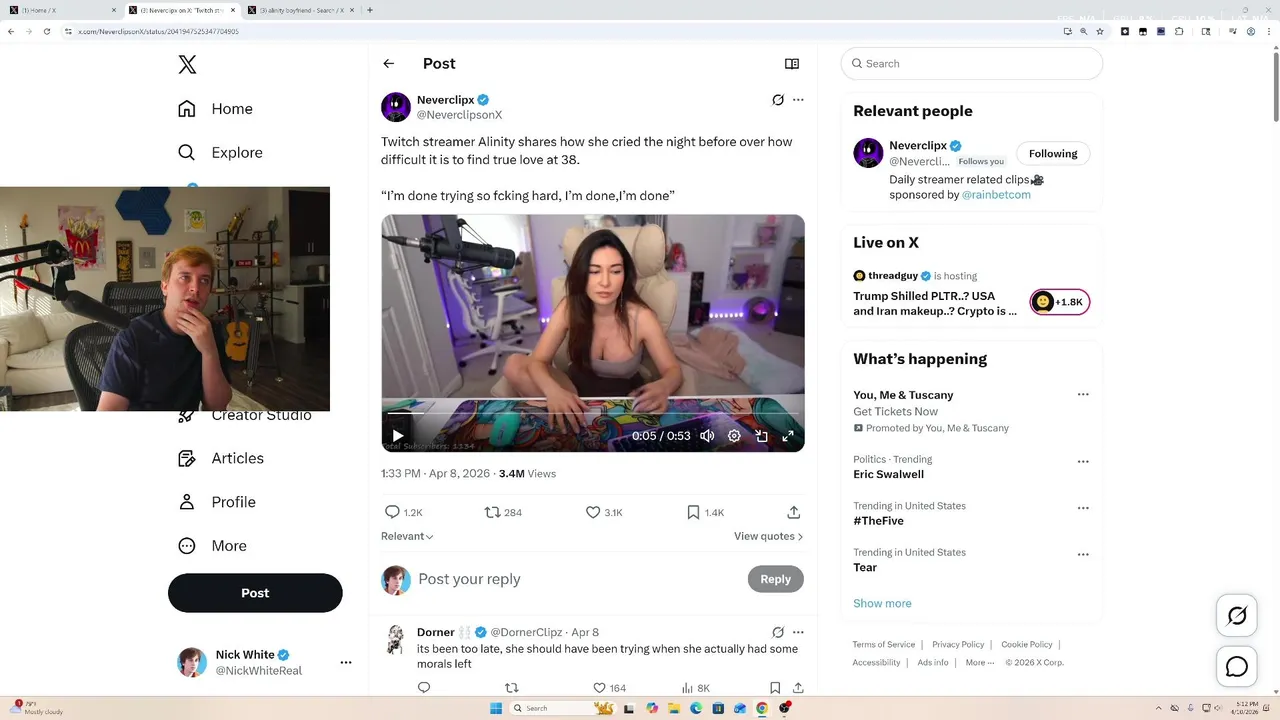
Task: Click the Search field at top right
Action: click(x=972, y=63)
